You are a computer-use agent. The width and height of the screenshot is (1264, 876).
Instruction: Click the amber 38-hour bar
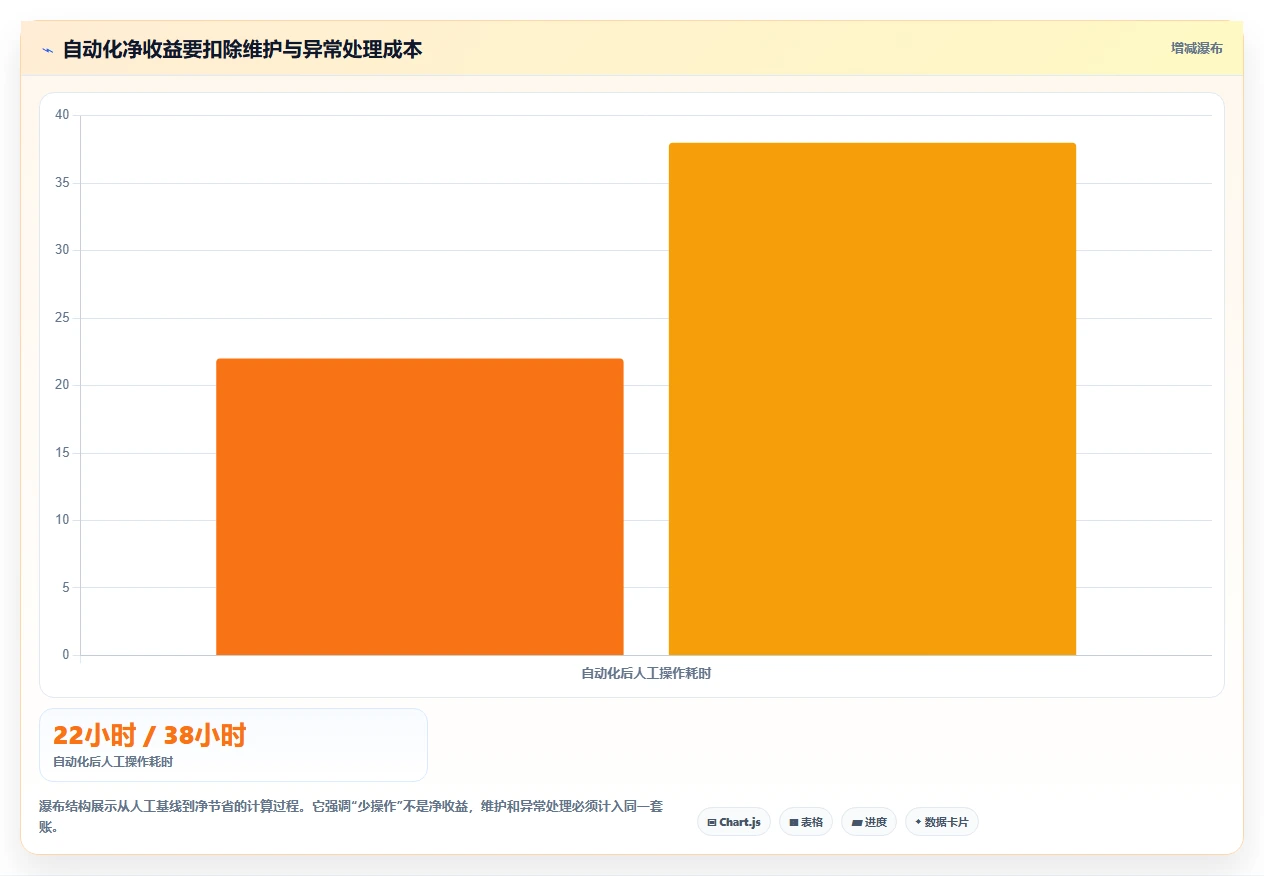pos(872,399)
